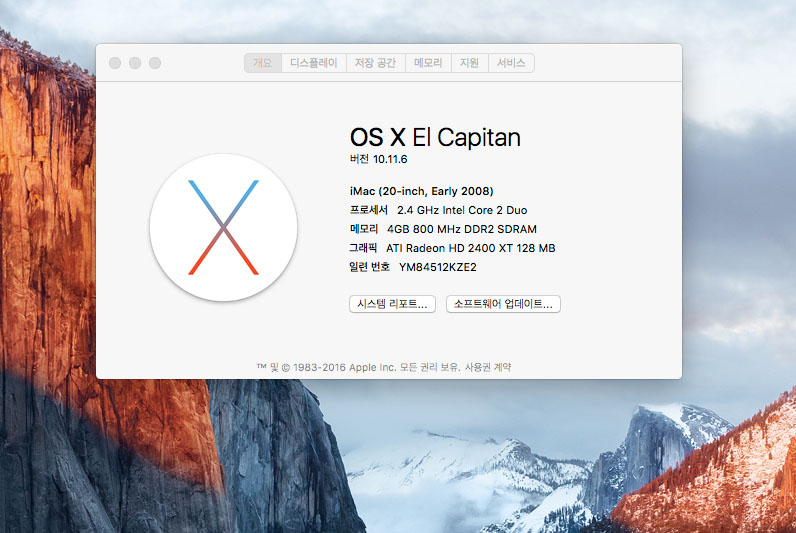Select the 개요 tab
796x533 pixels.
[262, 63]
